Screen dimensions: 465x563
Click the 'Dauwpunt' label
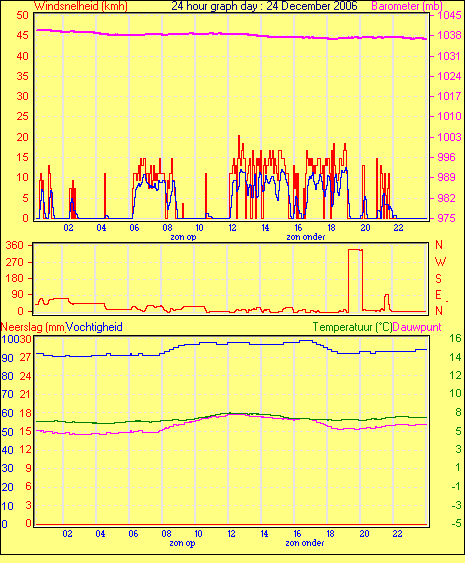417,327
